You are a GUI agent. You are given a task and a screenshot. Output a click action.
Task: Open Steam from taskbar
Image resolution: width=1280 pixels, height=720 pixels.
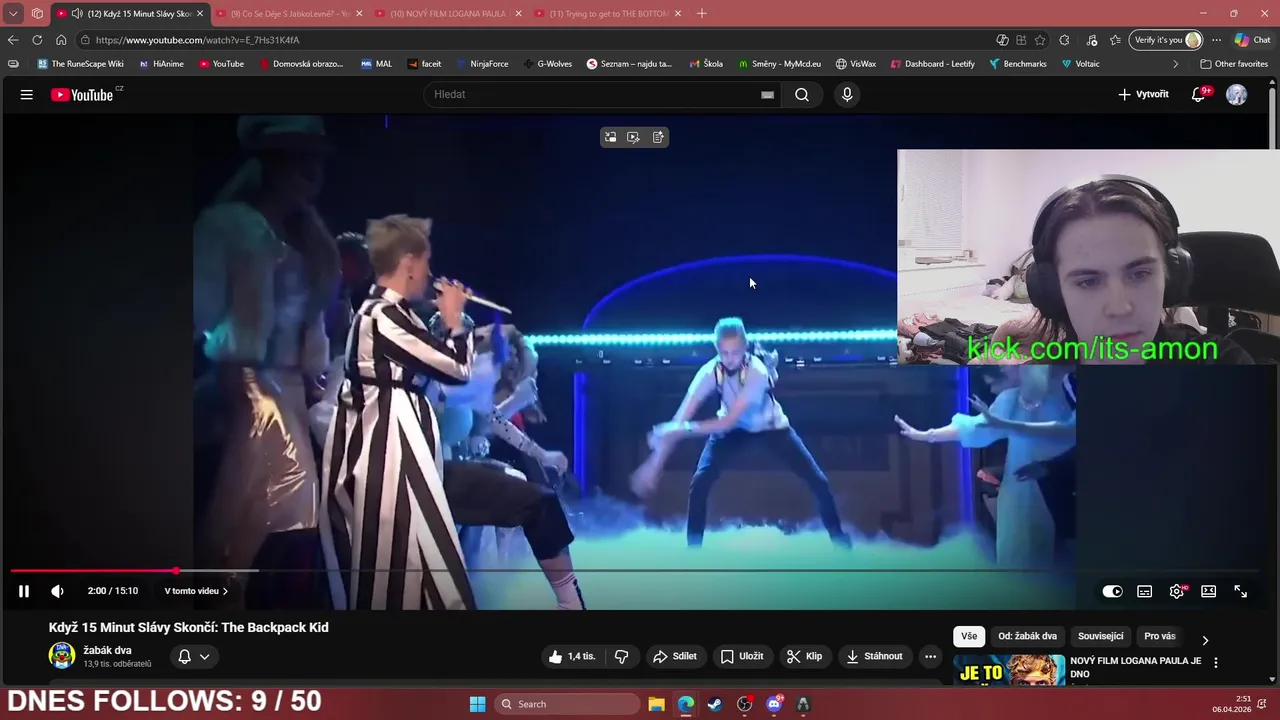tap(715, 704)
